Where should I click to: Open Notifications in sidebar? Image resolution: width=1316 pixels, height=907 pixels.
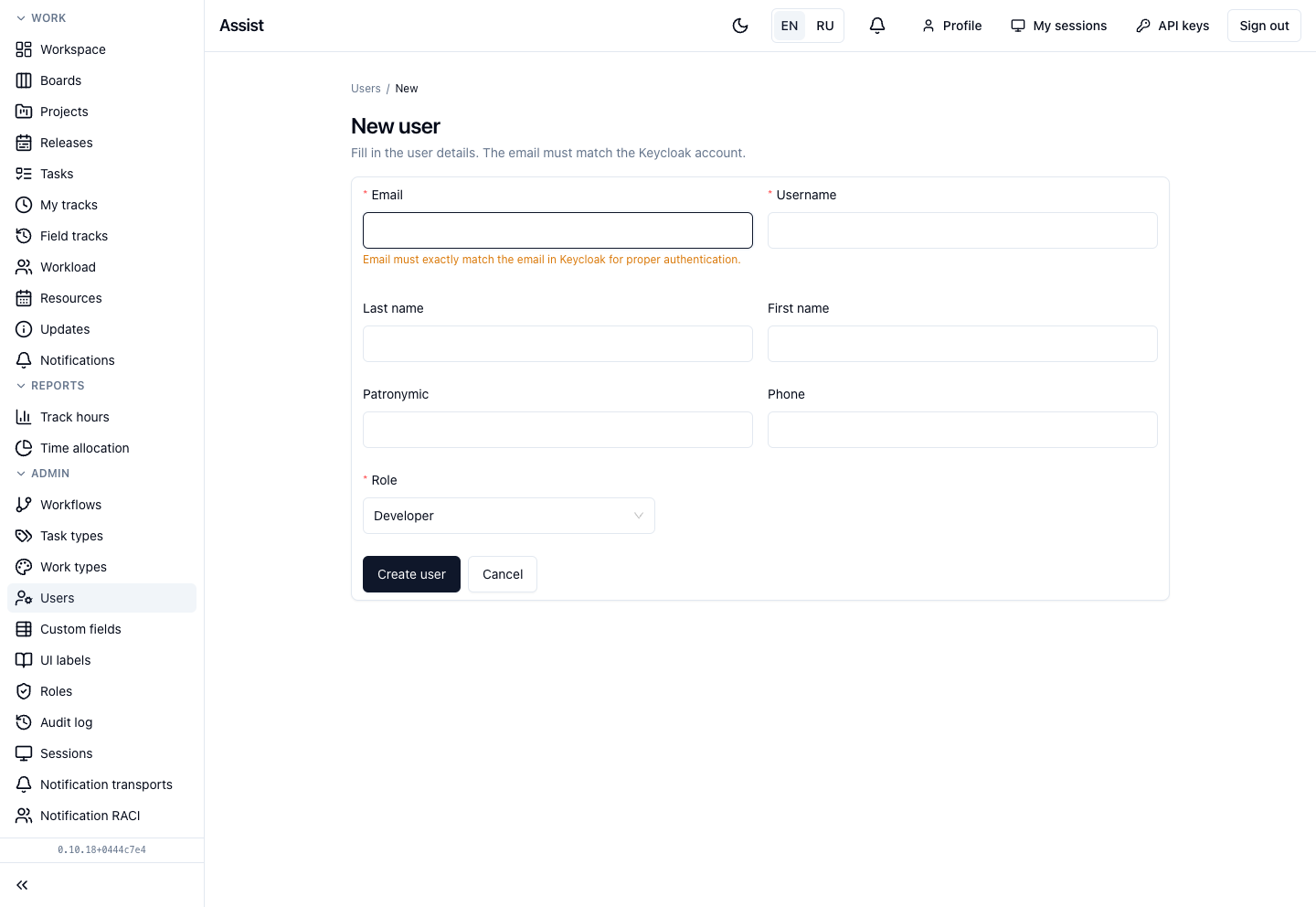101,360
